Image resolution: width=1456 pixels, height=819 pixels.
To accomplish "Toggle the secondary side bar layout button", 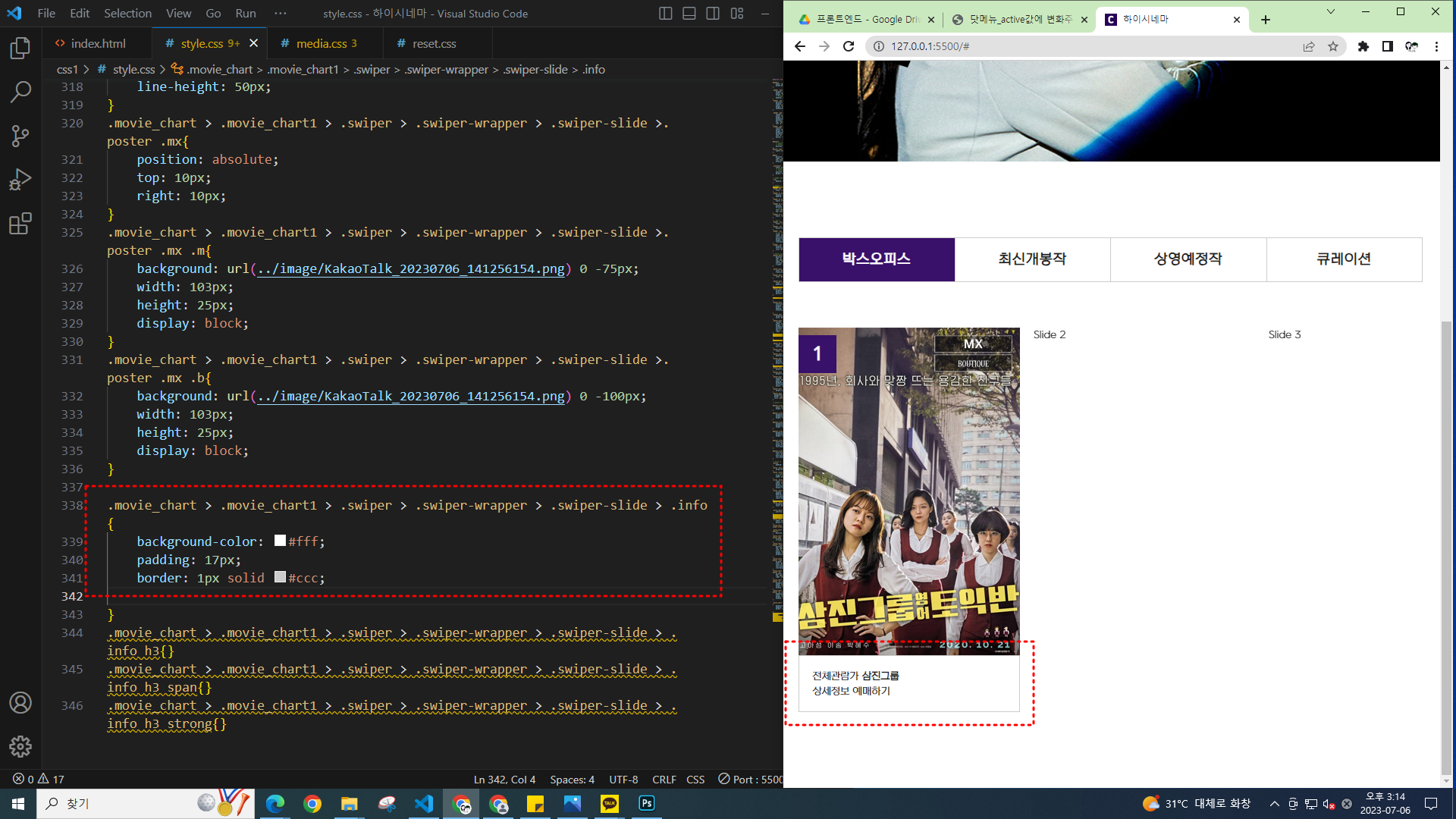I will pyautogui.click(x=713, y=14).
